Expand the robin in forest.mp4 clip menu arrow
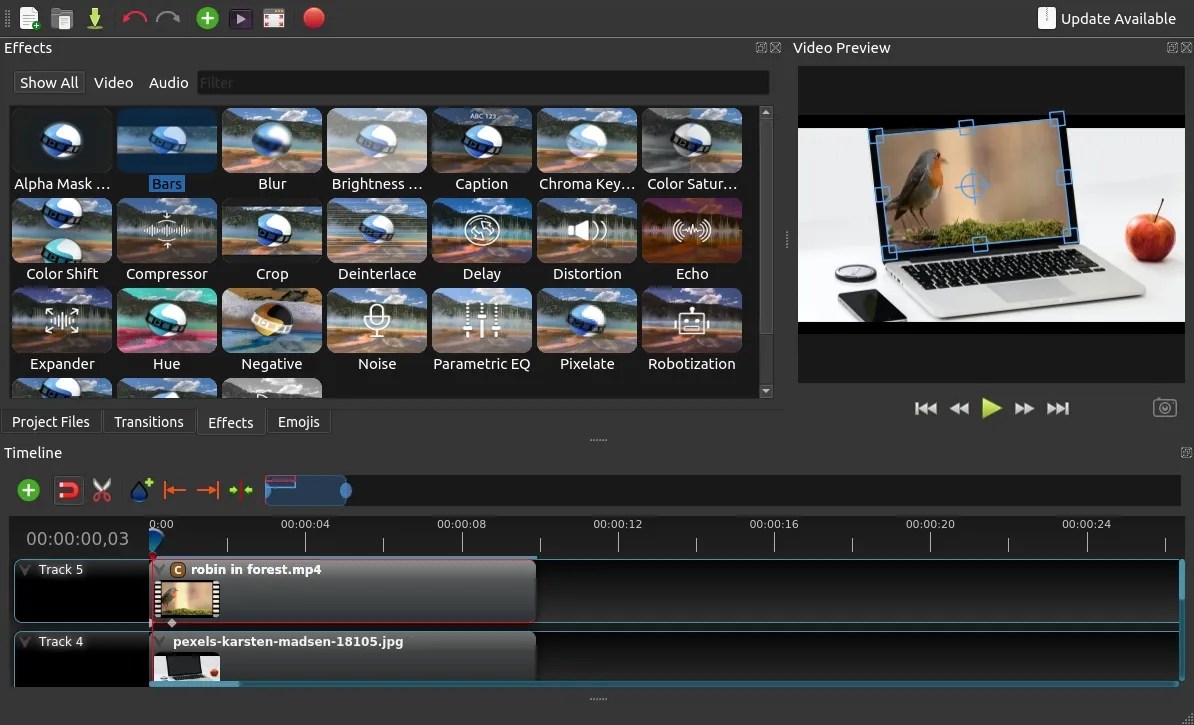The width and height of the screenshot is (1194, 725). 159,569
